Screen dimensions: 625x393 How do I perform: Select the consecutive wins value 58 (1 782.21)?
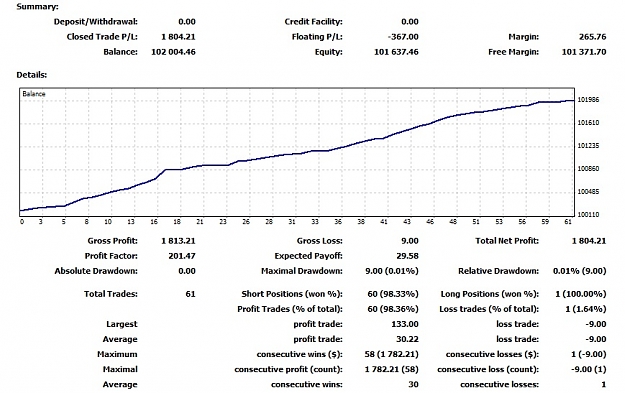pos(391,355)
